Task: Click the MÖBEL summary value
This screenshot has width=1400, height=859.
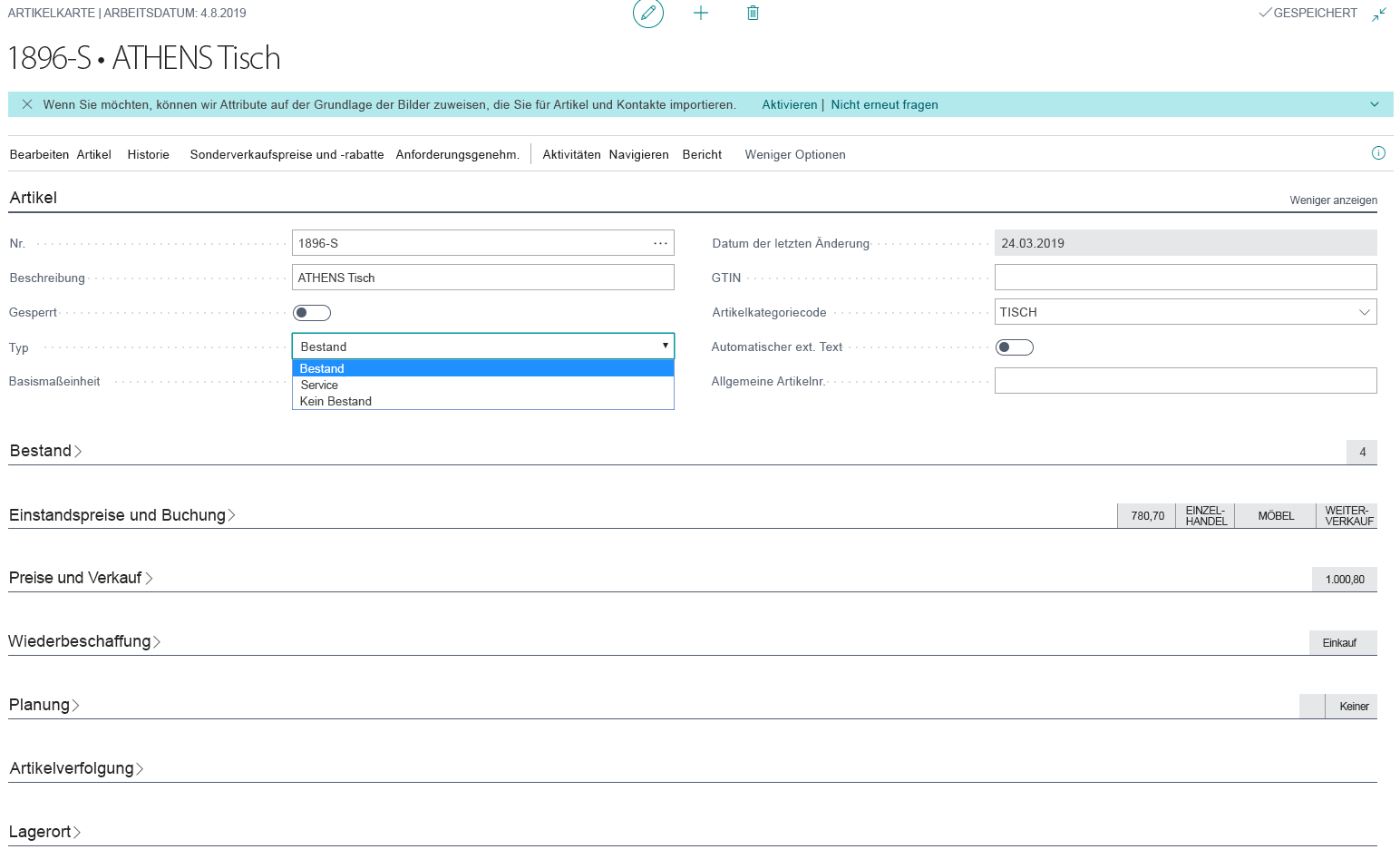Action: point(1276,515)
